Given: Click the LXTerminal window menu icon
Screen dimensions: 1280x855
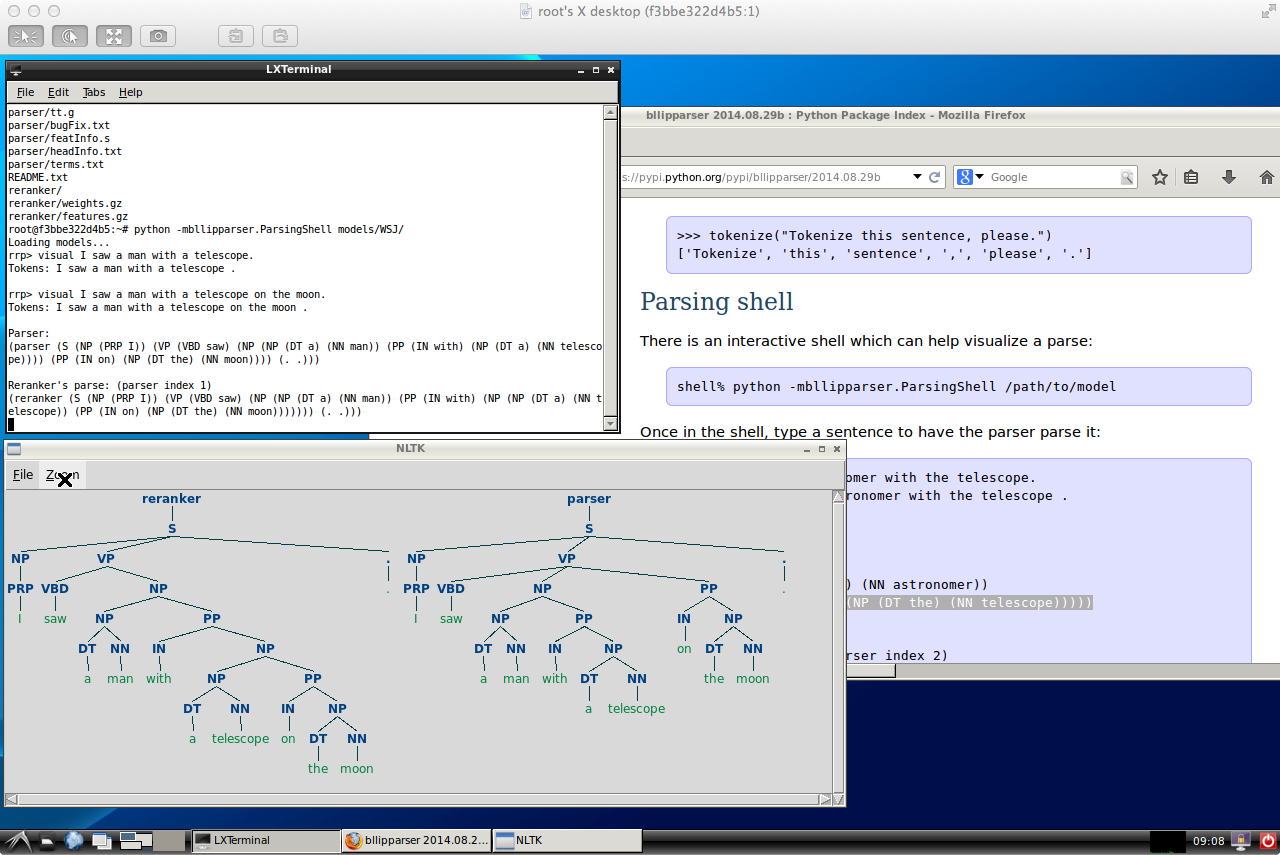Looking at the screenshot, I should (x=15, y=70).
